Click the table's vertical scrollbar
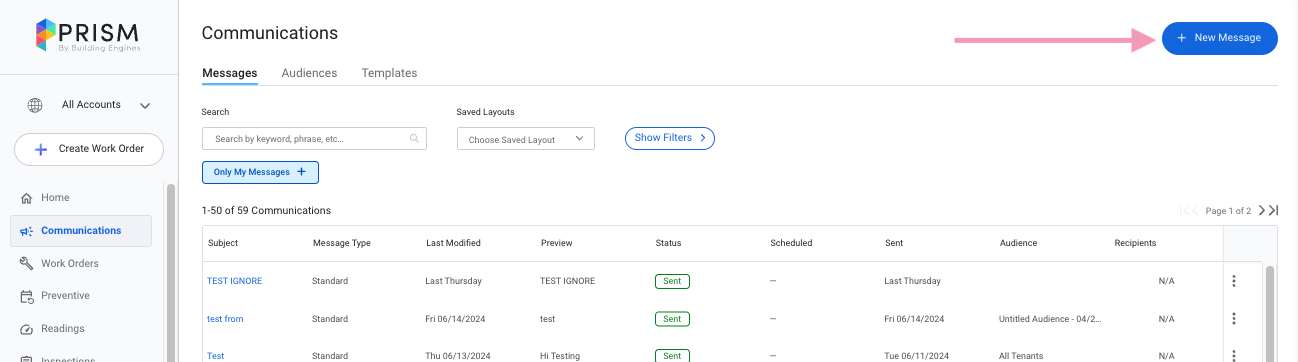1298x362 pixels. click(1270, 312)
